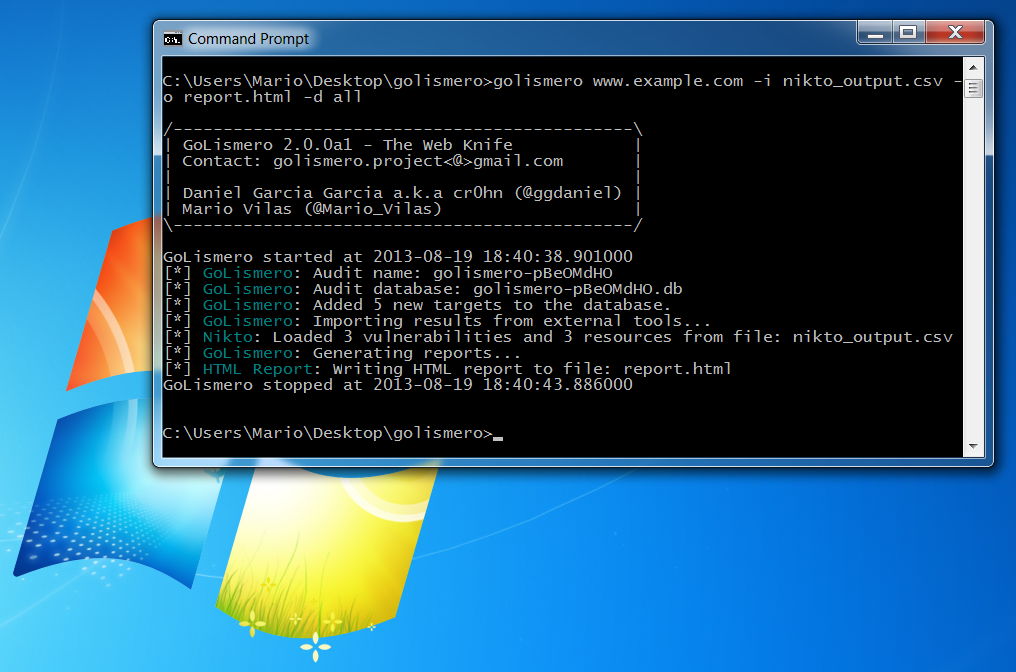The width and height of the screenshot is (1016, 672).
Task: Click the Added 5 new targets log line
Action: 400,305
